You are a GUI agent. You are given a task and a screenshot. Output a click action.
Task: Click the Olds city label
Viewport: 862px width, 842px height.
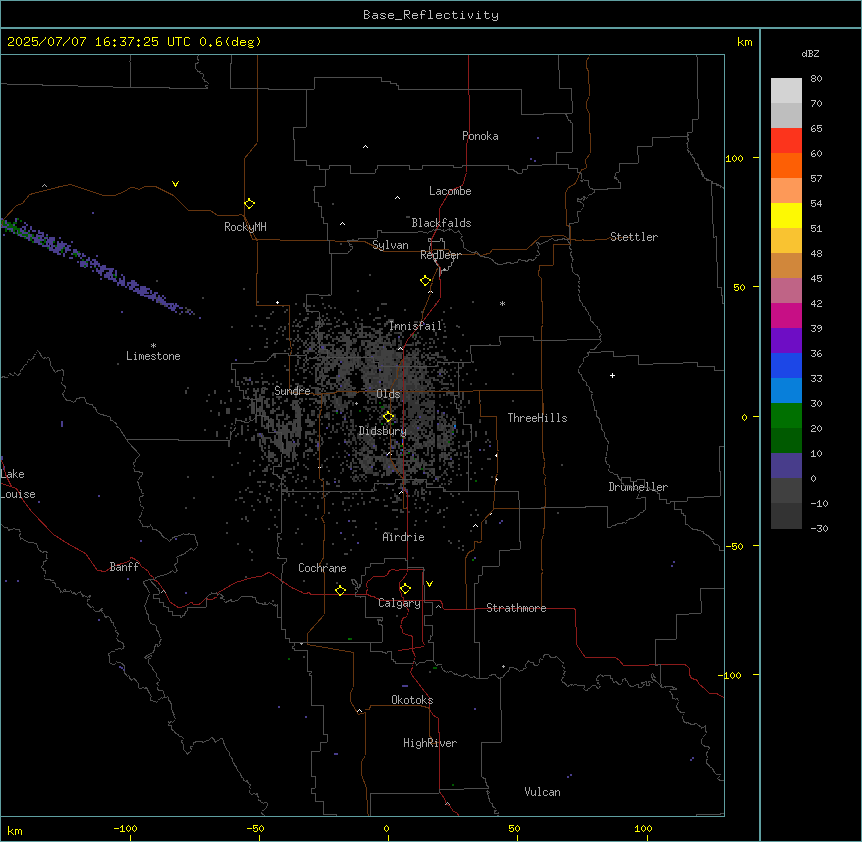[388, 394]
